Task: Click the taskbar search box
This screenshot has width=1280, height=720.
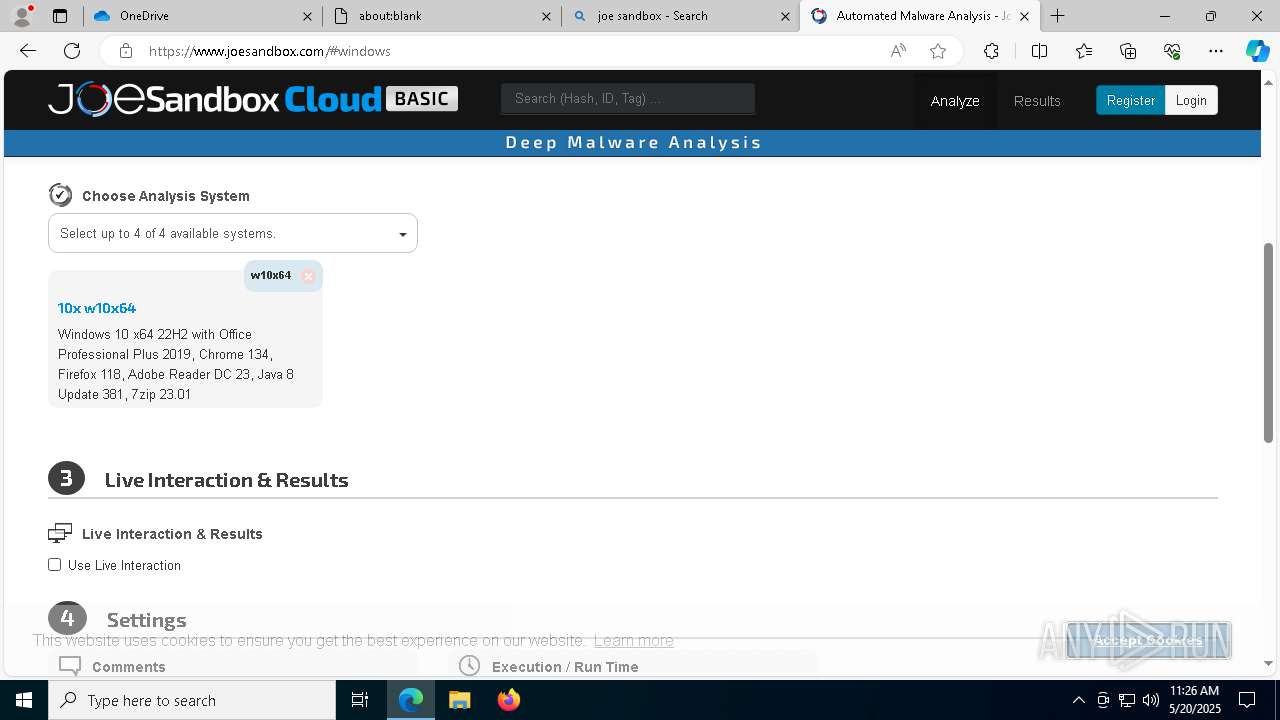Action: [192, 700]
